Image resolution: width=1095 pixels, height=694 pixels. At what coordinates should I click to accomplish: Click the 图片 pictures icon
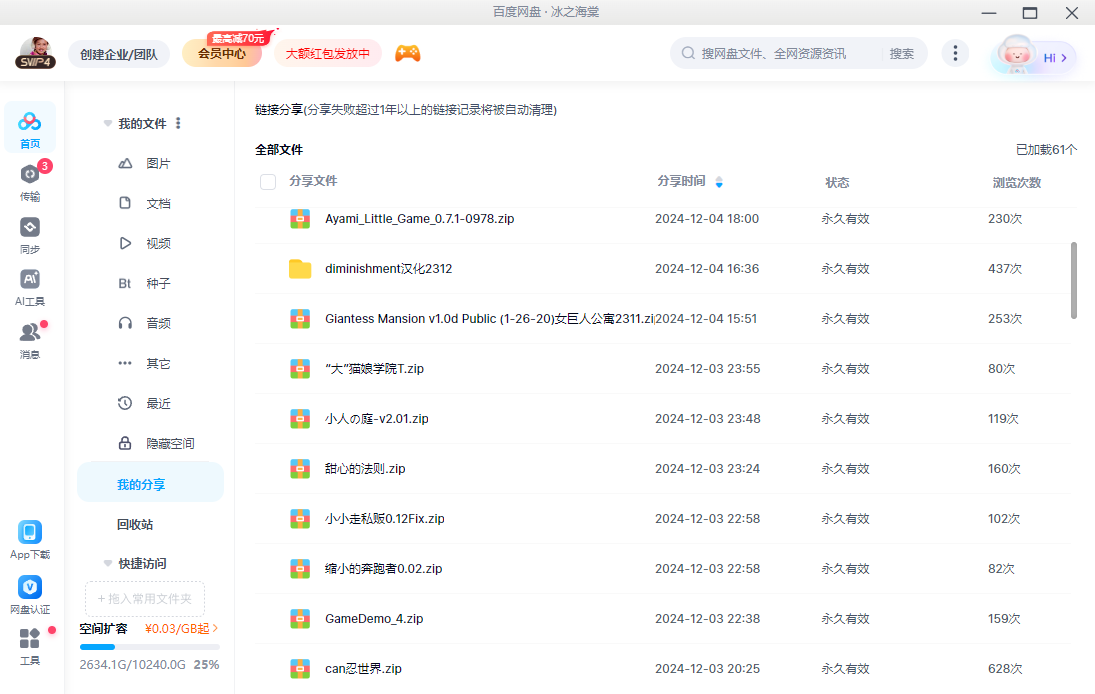pyautogui.click(x=125, y=163)
